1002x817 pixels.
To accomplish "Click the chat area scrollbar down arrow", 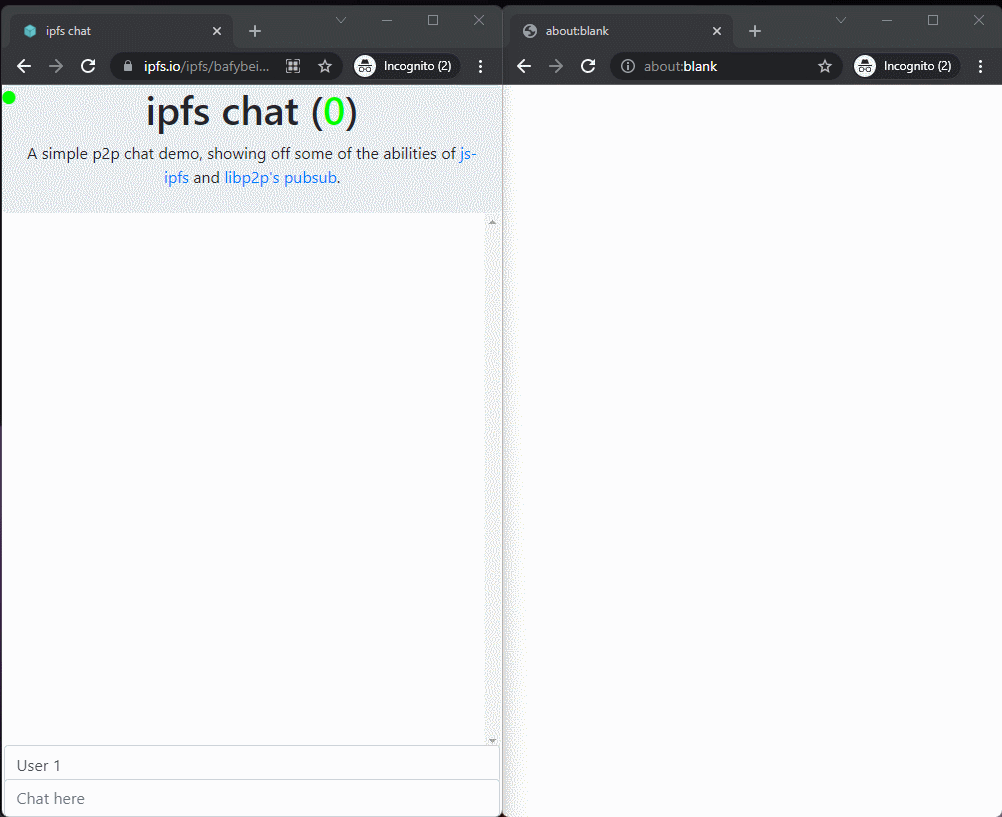I will pyautogui.click(x=492, y=739).
